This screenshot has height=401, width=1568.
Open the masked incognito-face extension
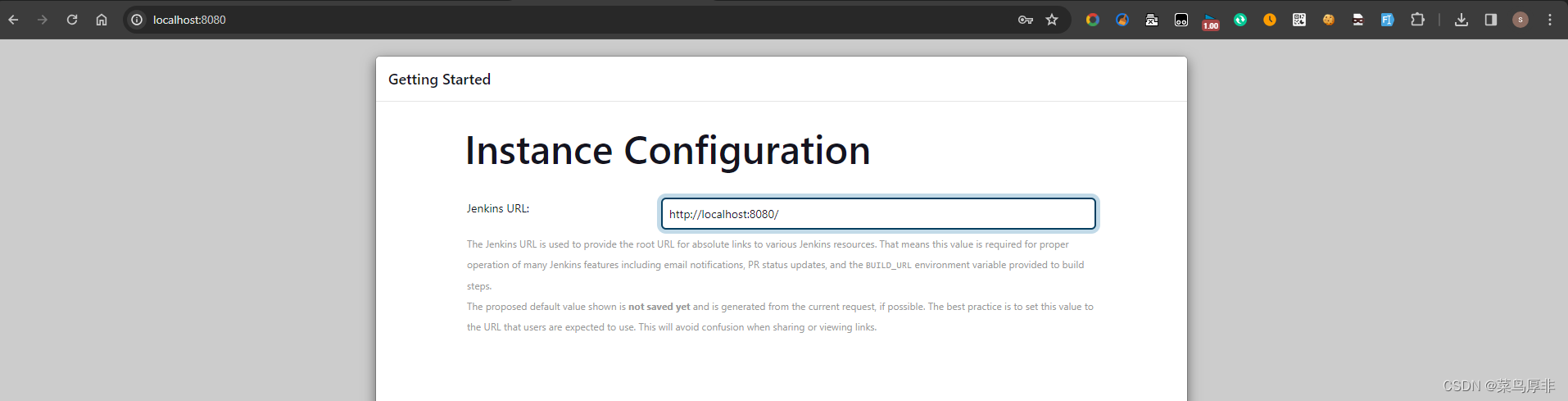[1358, 20]
